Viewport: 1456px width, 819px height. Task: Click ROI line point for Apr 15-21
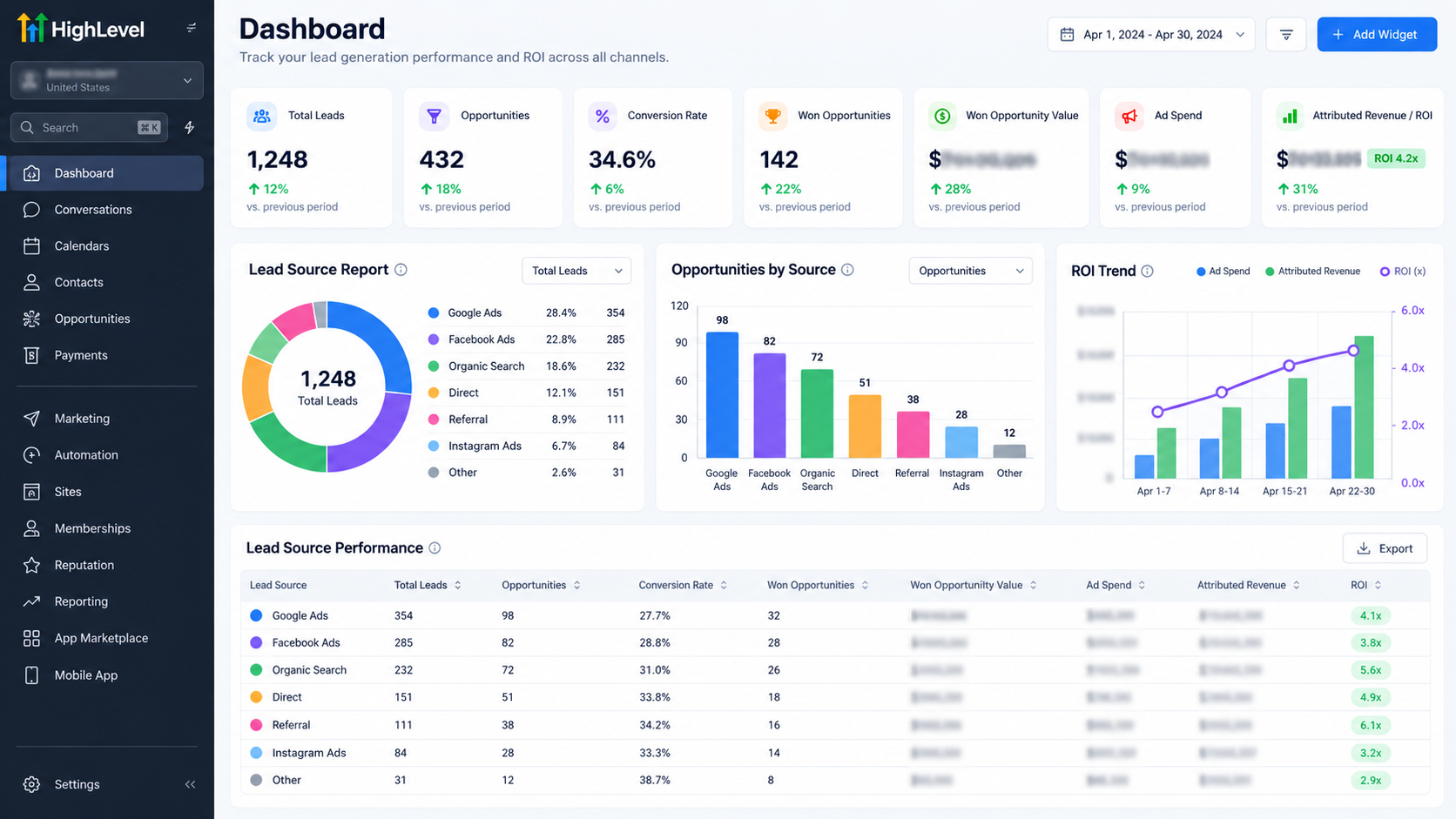tap(1289, 366)
